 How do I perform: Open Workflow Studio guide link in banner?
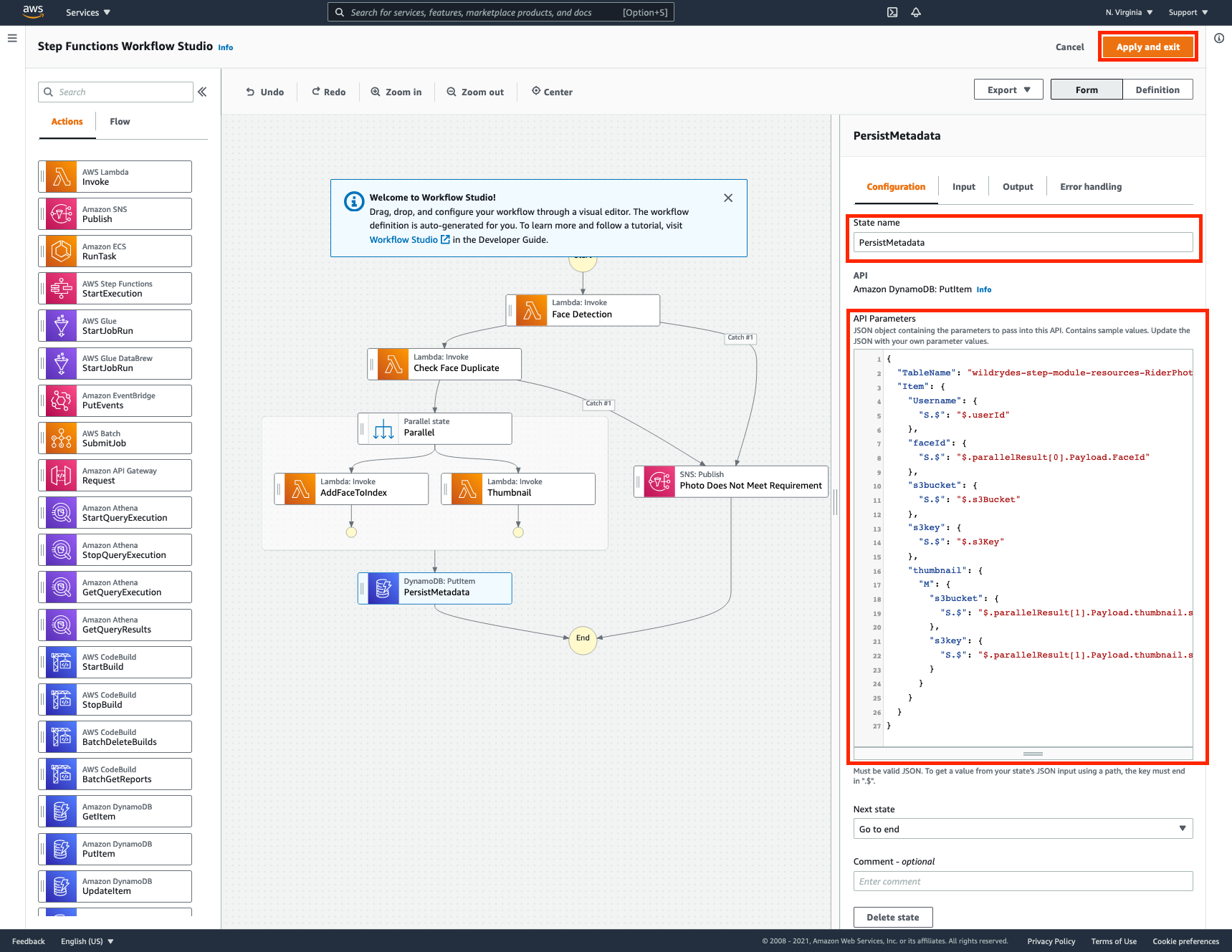click(409, 240)
